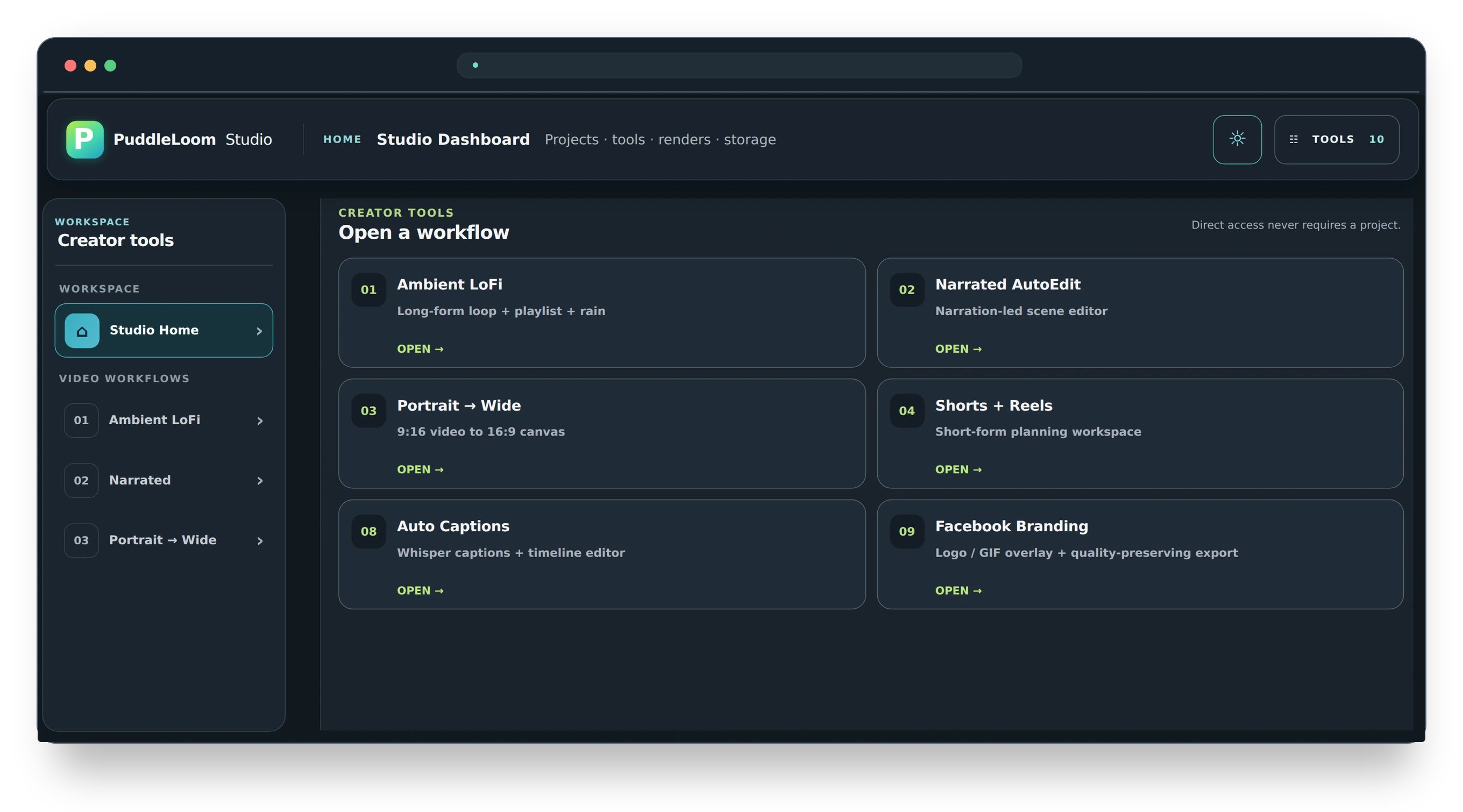Open the Tools 10 menu button
This screenshot has width=1463, height=812.
coord(1337,139)
